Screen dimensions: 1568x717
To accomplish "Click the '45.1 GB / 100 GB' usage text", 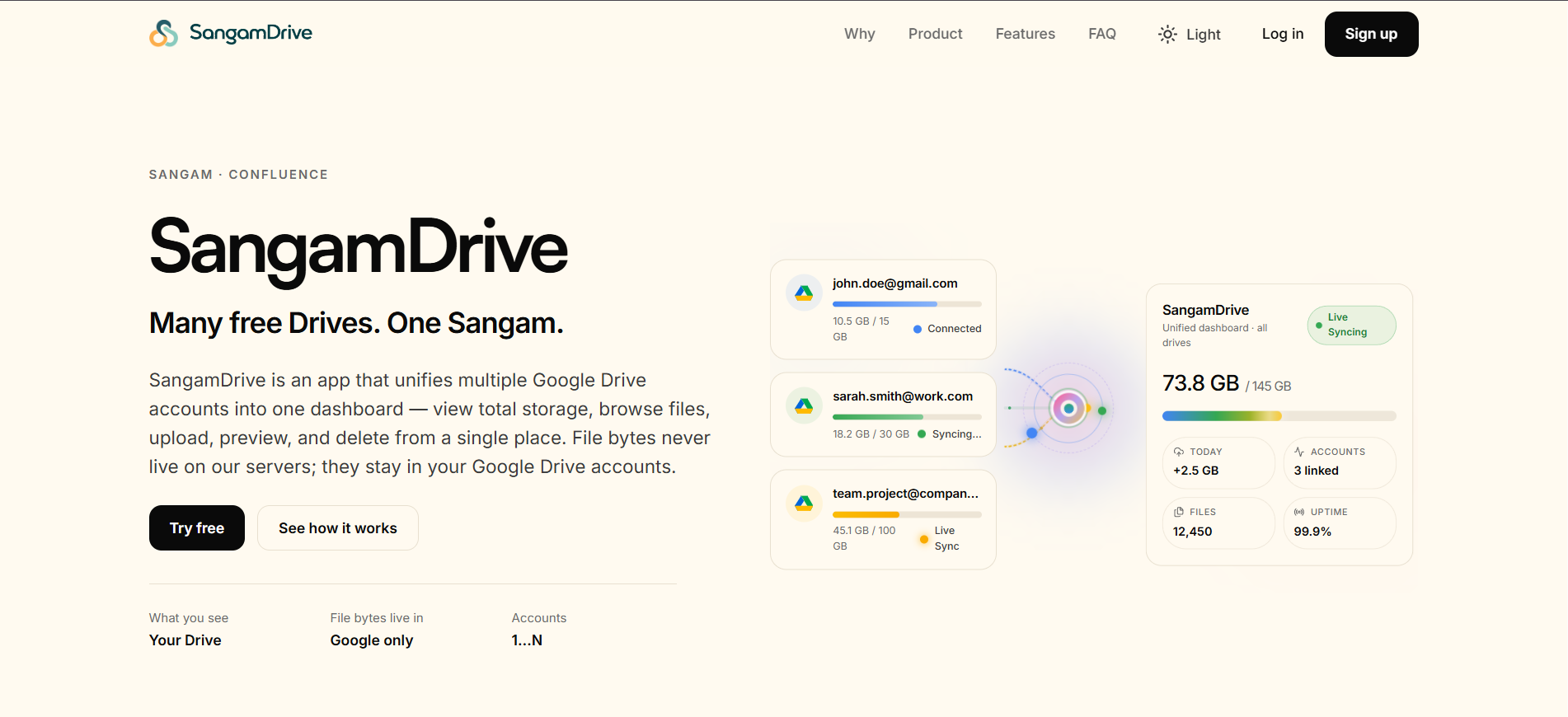I will coord(864,539).
